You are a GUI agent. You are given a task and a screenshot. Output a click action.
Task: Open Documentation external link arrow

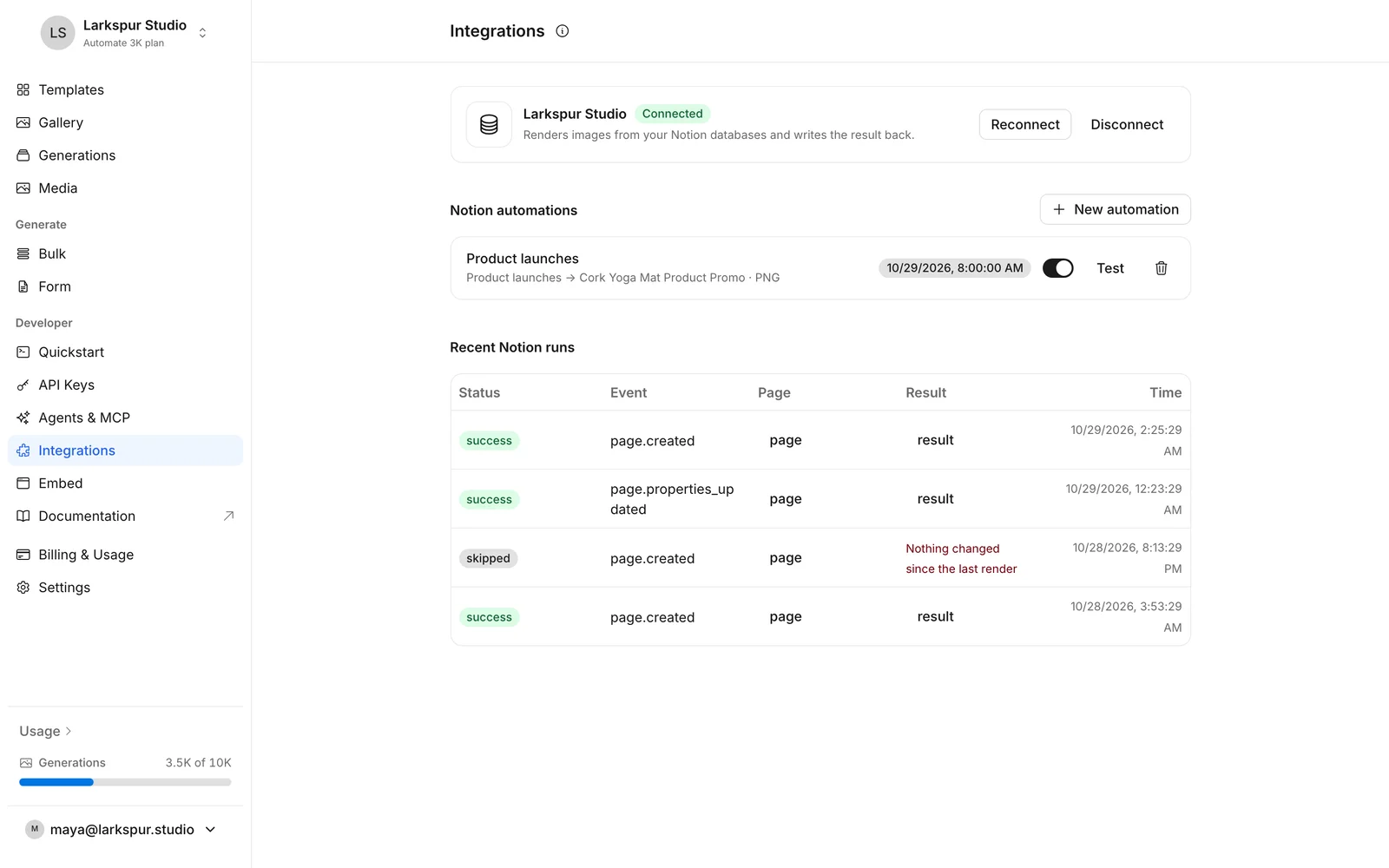point(229,516)
